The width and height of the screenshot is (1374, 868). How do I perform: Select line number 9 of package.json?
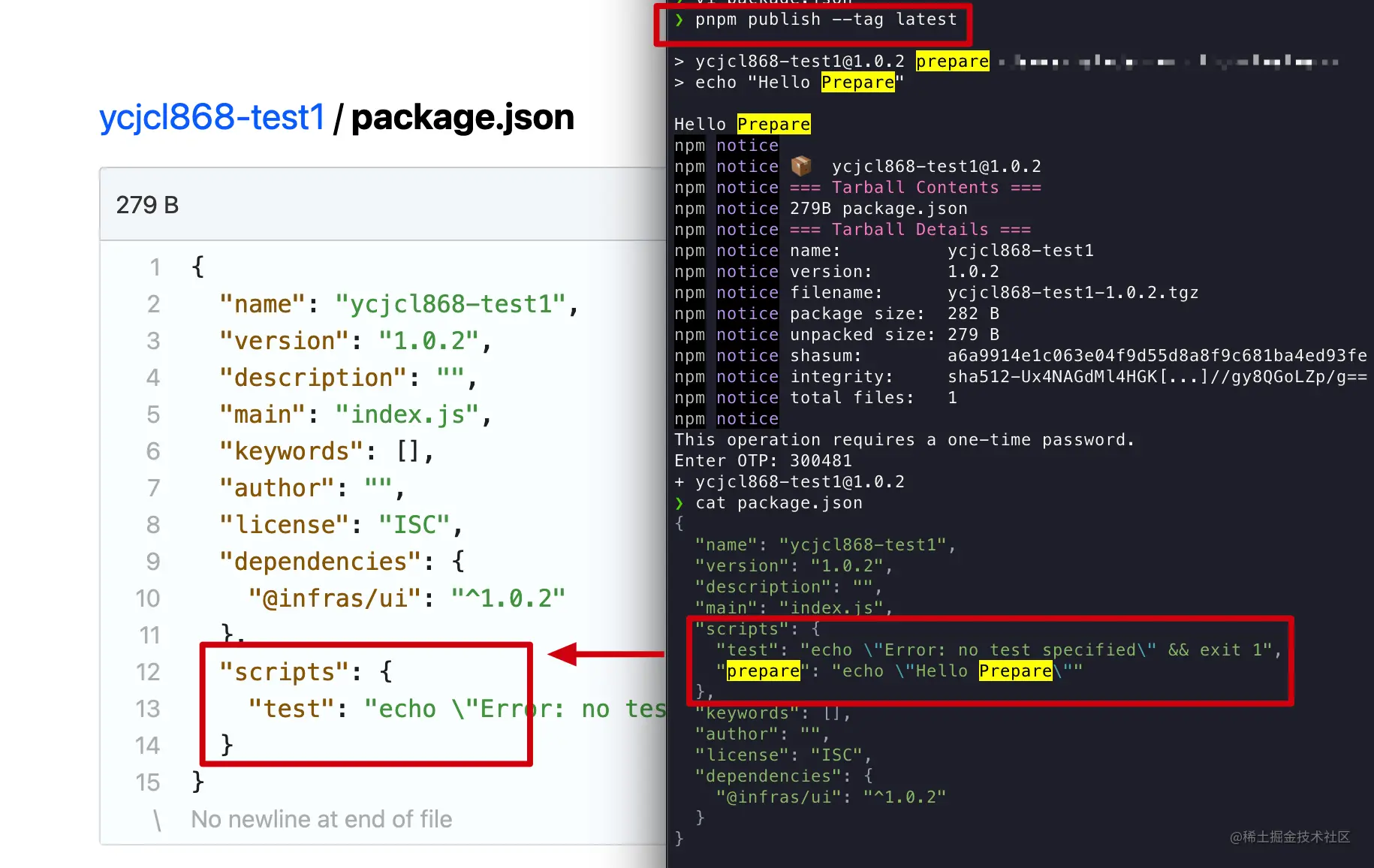pos(153,562)
